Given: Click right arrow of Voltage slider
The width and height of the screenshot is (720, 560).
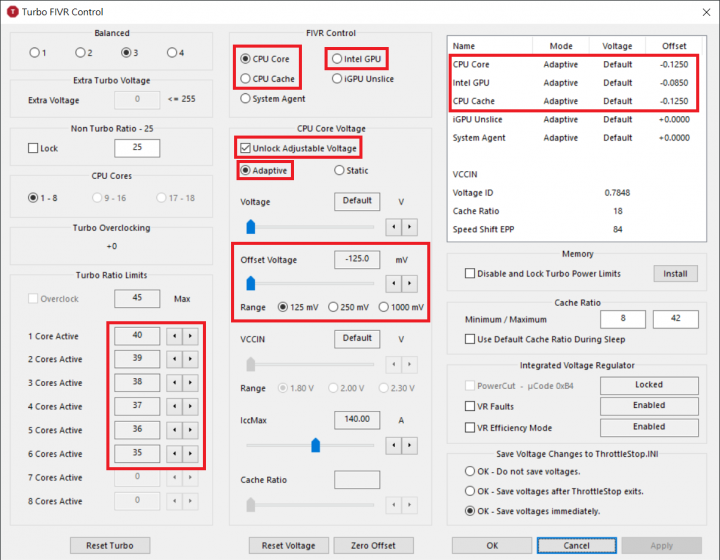Looking at the screenshot, I should point(410,227).
